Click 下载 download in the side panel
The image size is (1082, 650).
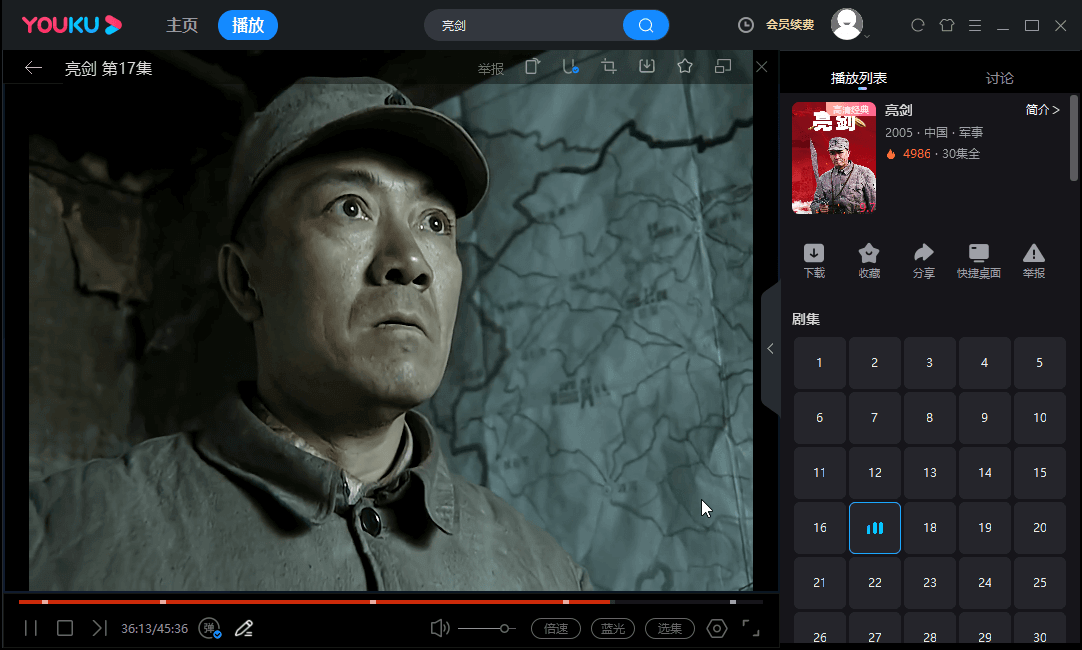tap(814, 262)
